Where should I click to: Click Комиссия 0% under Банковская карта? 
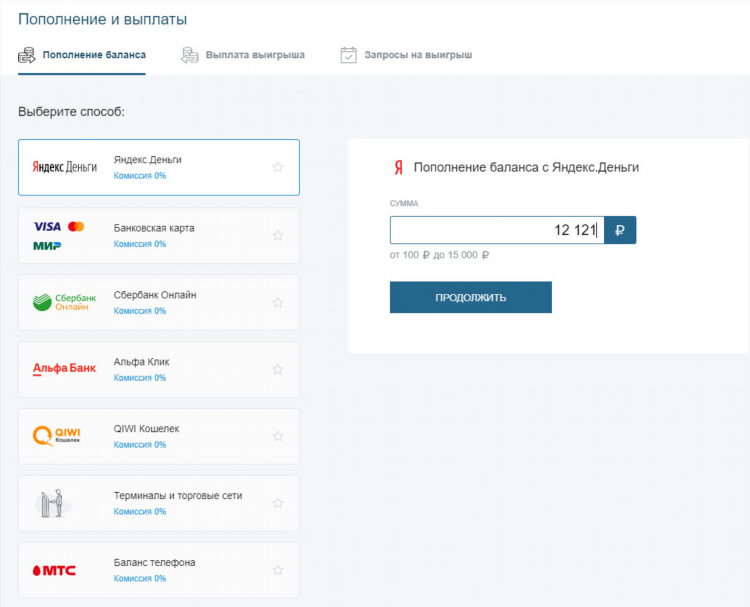pyautogui.click(x=140, y=244)
